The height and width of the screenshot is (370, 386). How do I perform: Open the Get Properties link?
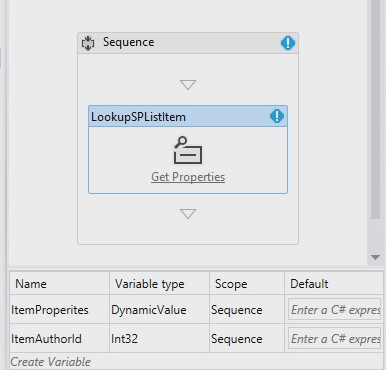pos(188,177)
